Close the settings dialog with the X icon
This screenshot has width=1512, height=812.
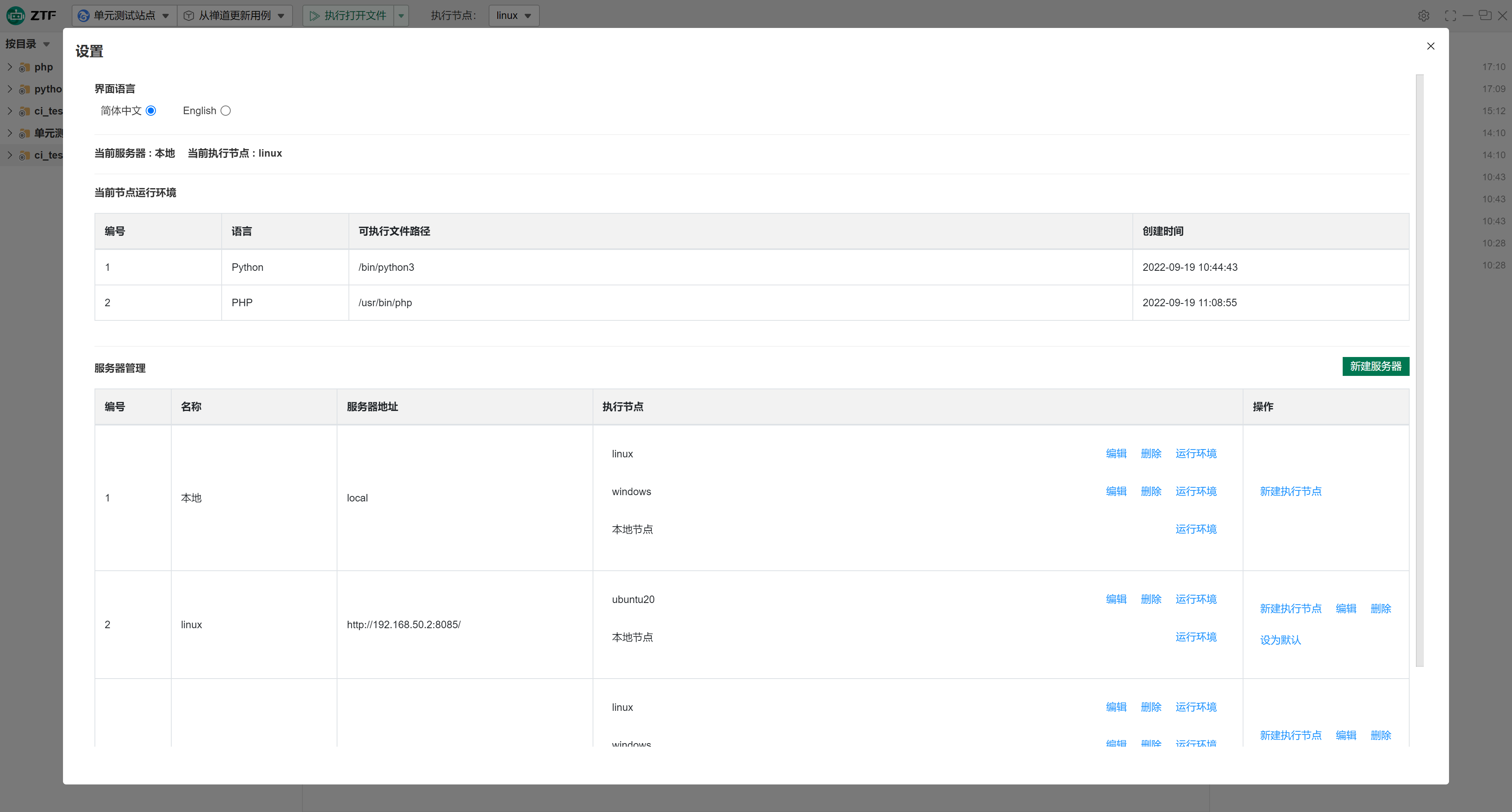click(1430, 46)
